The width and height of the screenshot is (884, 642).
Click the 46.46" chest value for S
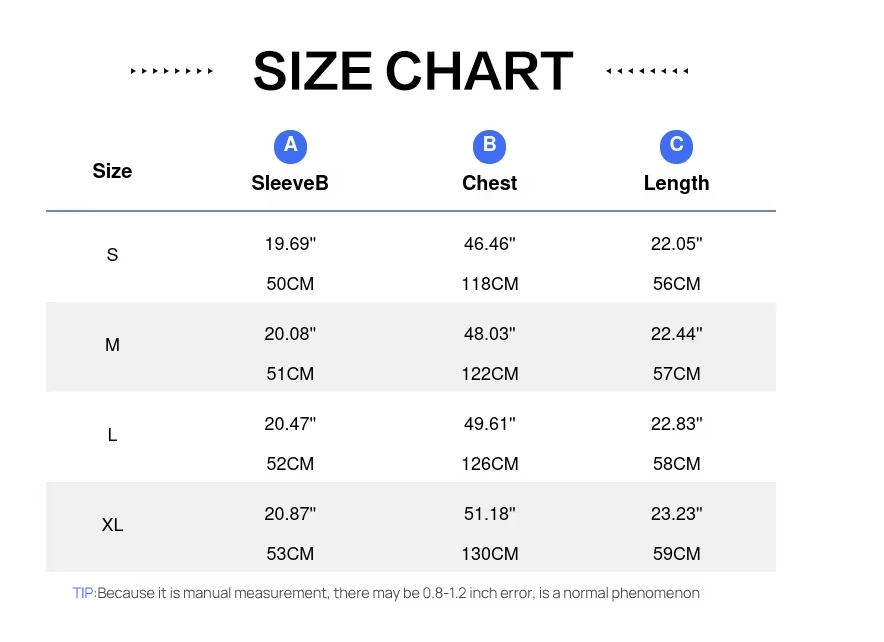pyautogui.click(x=490, y=244)
